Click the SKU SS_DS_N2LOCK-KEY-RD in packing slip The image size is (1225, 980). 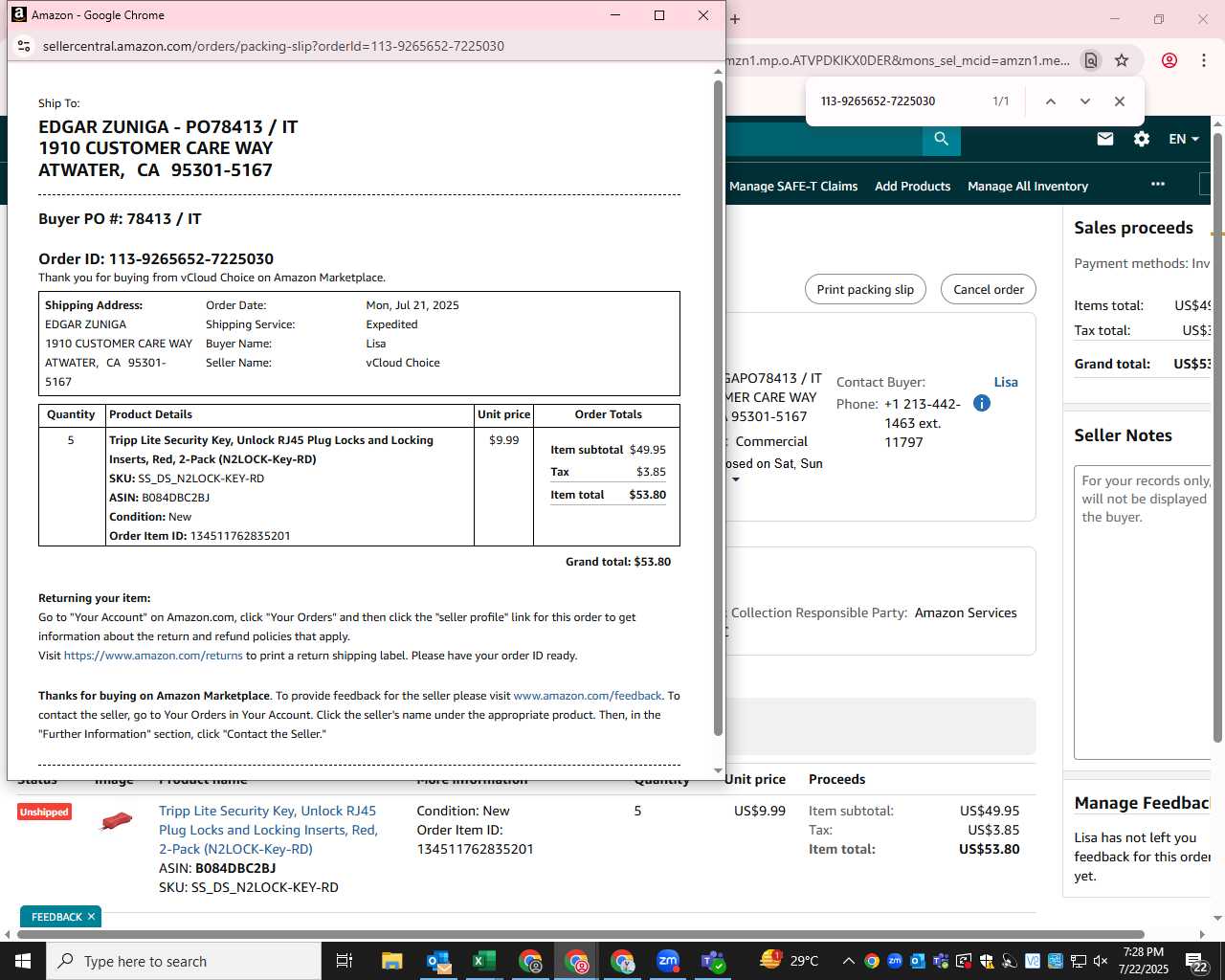[187, 479]
